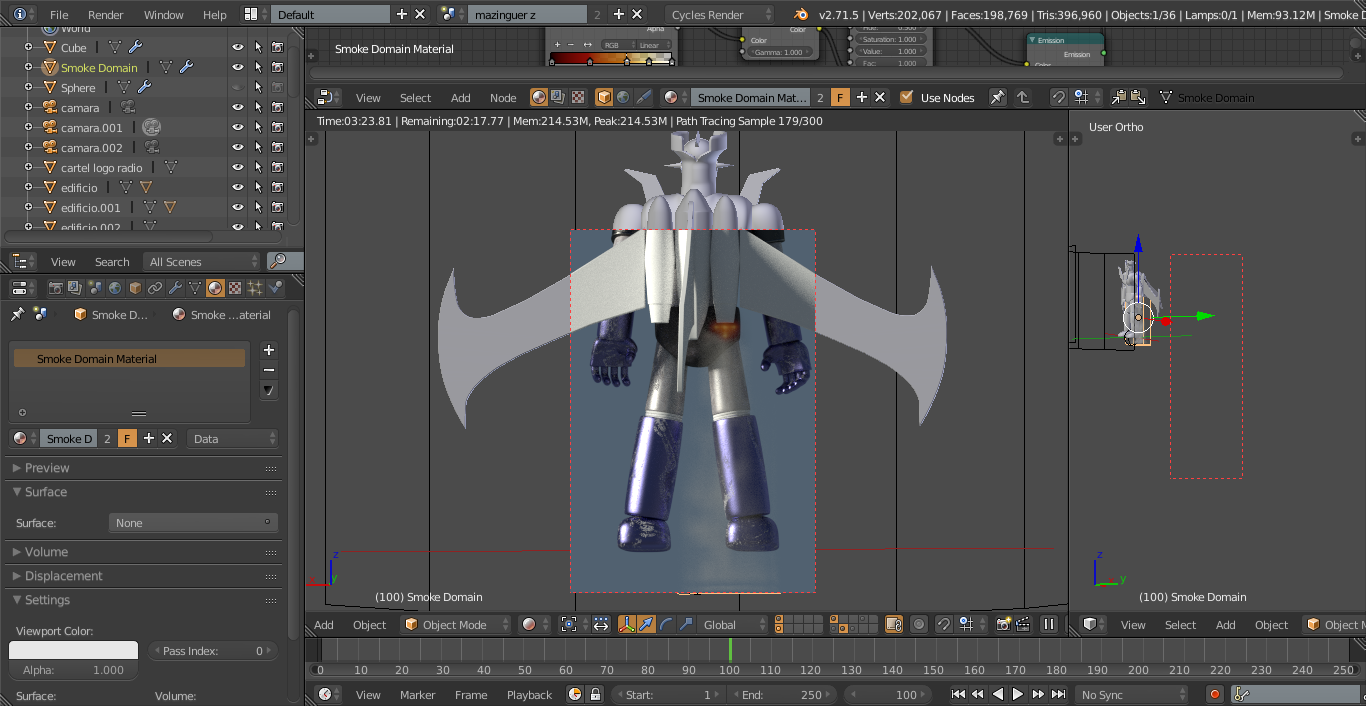The image size is (1366, 706).
Task: Open the Physics properties tab
Action: click(x=275, y=288)
